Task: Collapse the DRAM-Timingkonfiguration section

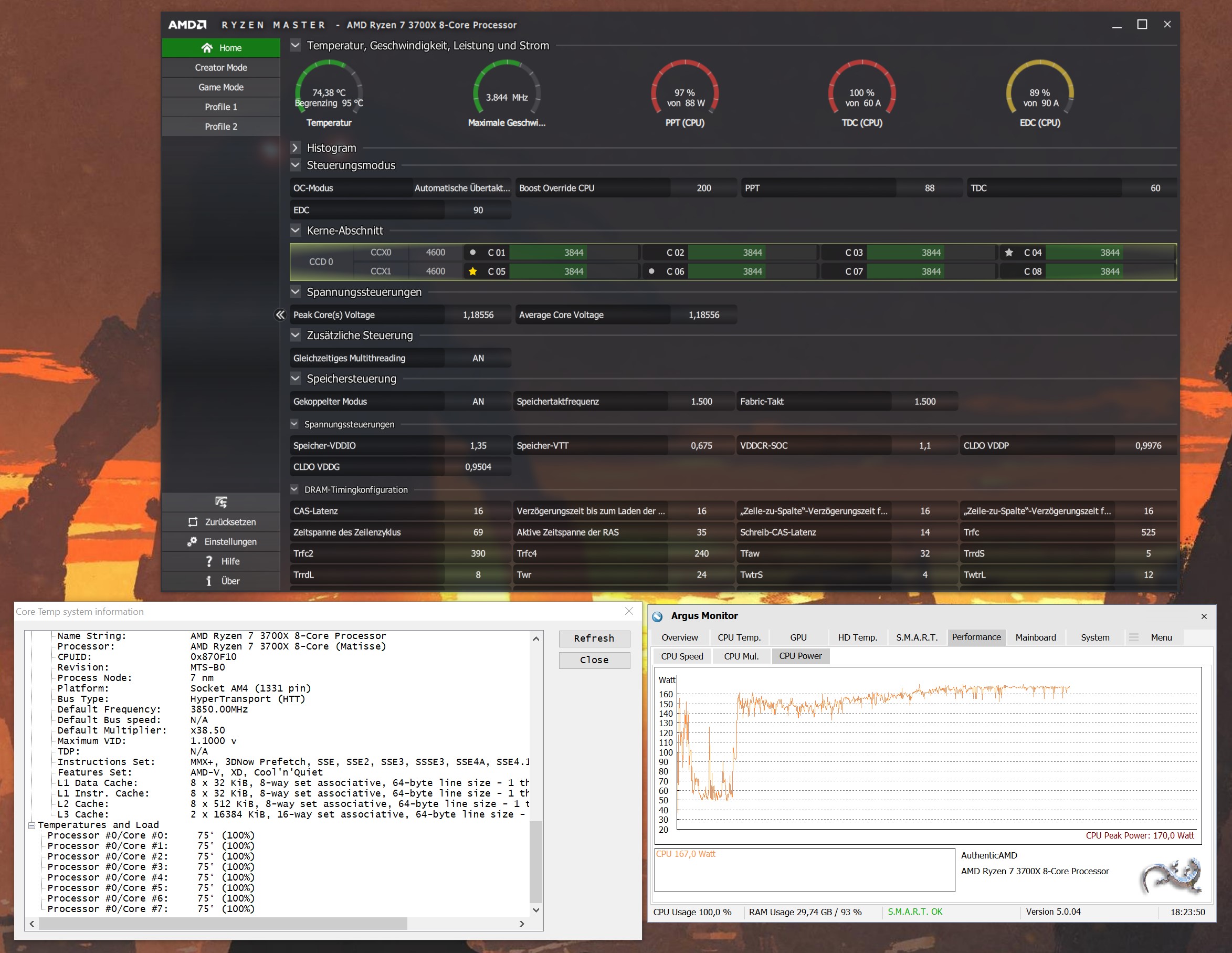Action: [x=294, y=490]
